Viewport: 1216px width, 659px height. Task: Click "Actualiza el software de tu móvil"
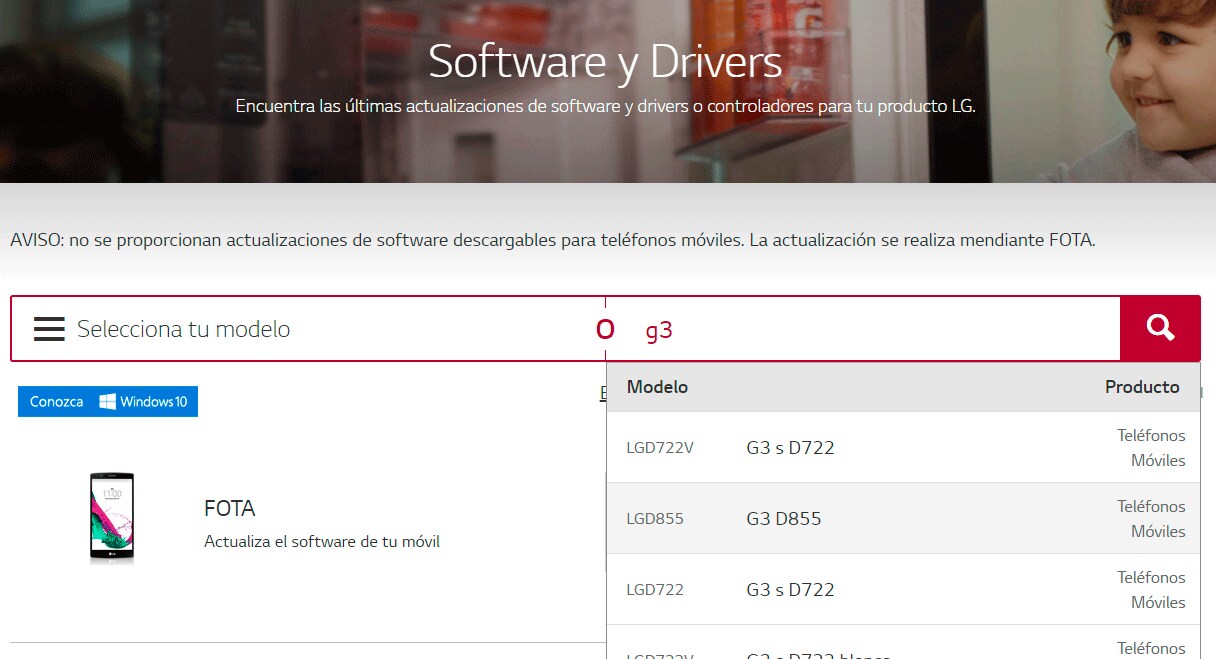point(321,541)
